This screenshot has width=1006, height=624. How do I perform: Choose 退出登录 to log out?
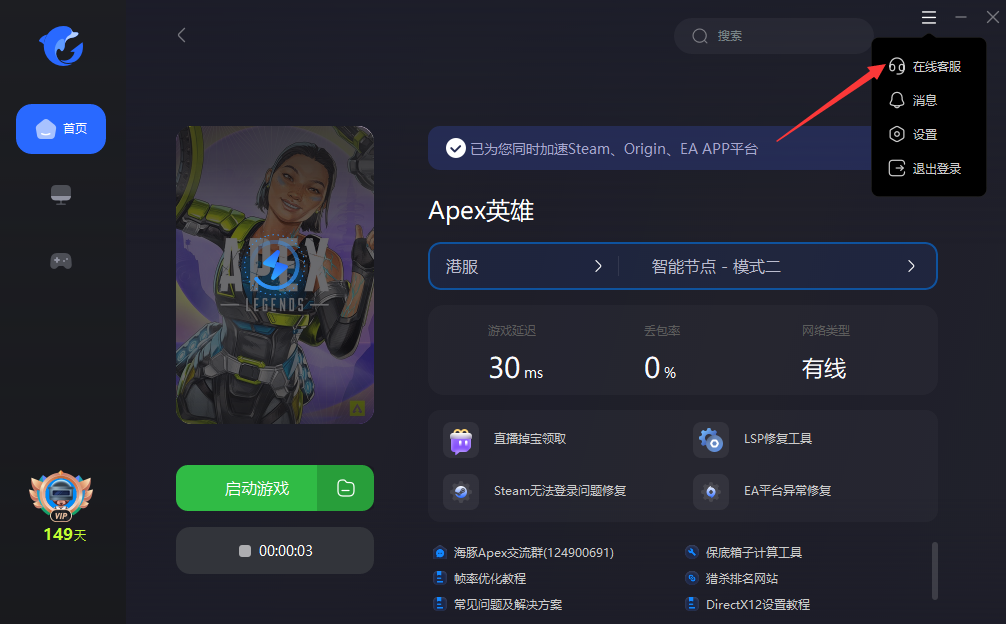[x=928, y=169]
